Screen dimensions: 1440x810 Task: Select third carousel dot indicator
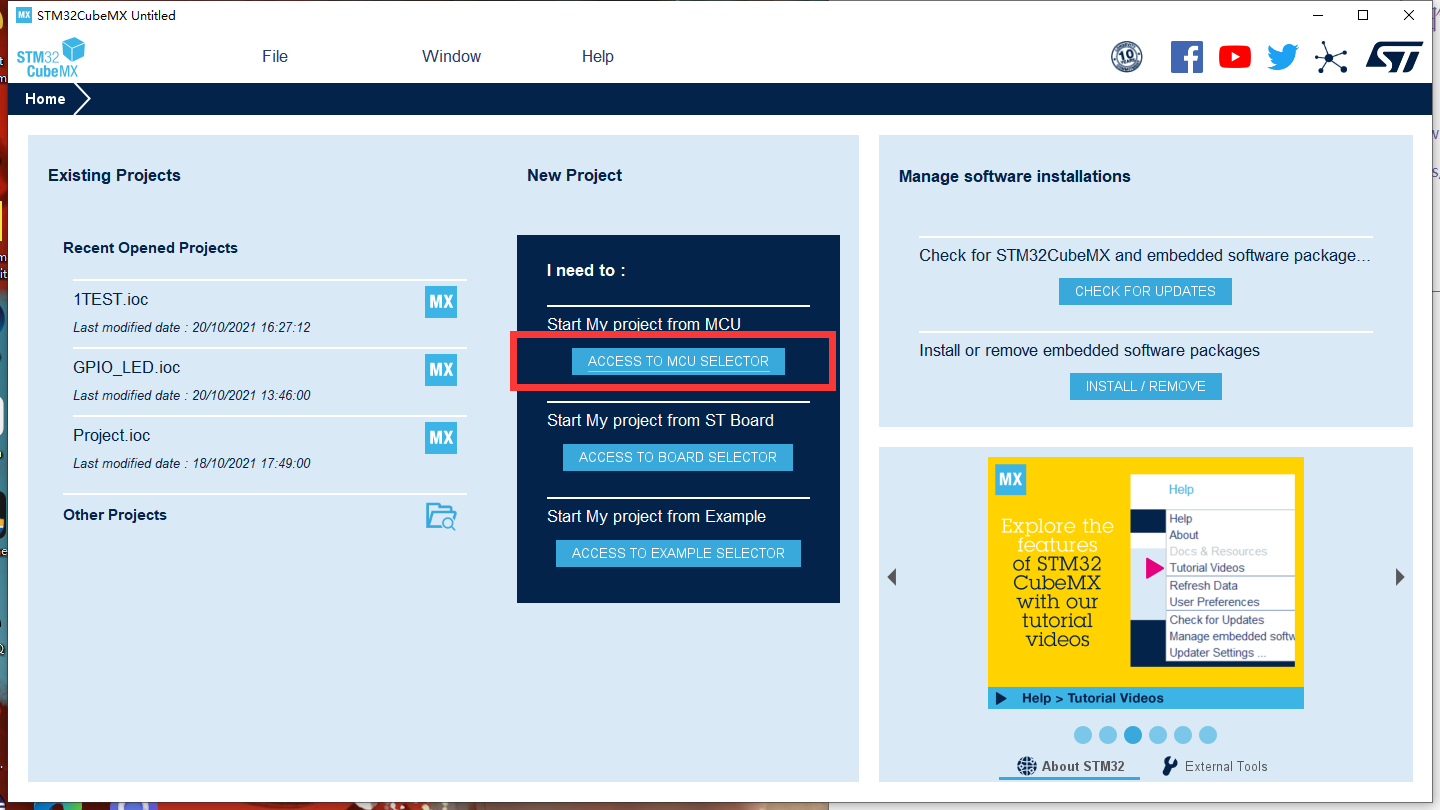1133,735
